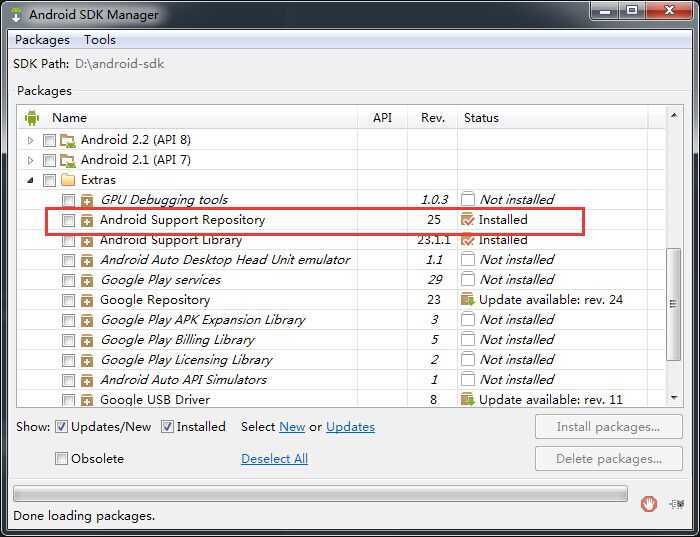Click package icon for Google USB Driver

coord(87,400)
